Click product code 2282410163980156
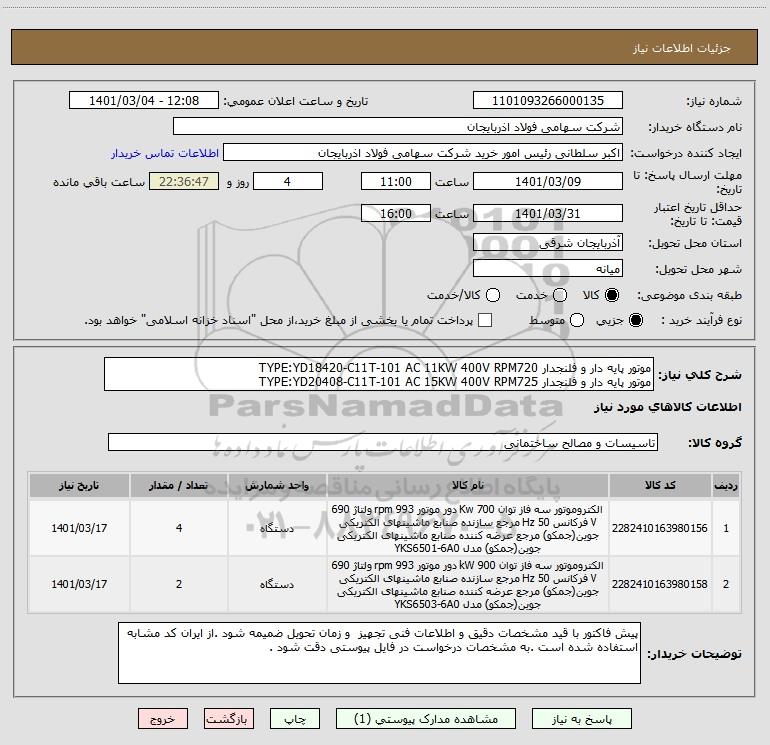 click(660, 528)
